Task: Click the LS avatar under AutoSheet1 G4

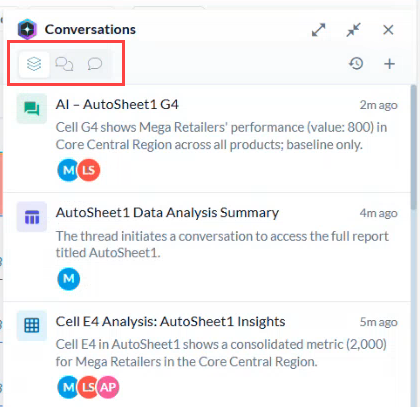Action: 89,170
